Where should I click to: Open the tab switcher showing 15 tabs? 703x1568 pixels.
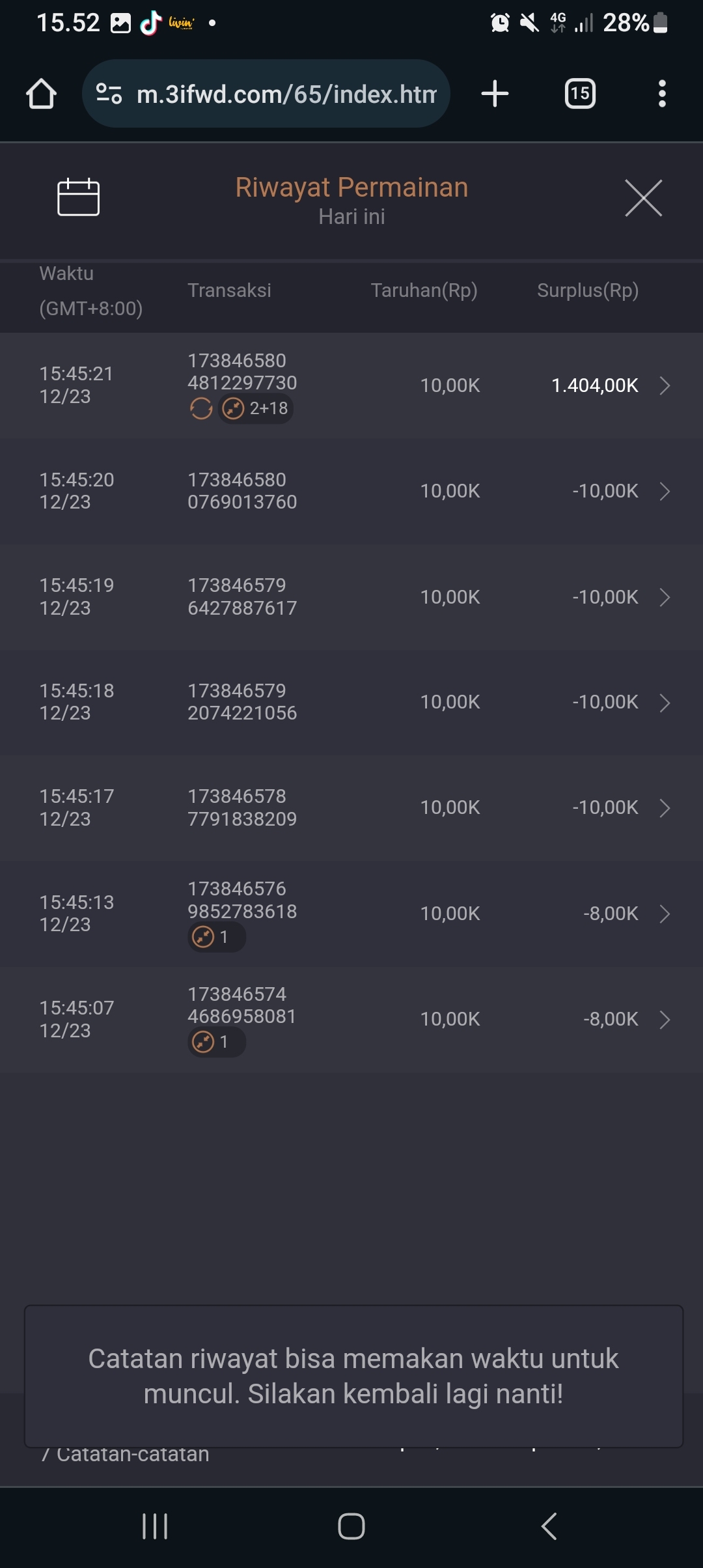[580, 94]
